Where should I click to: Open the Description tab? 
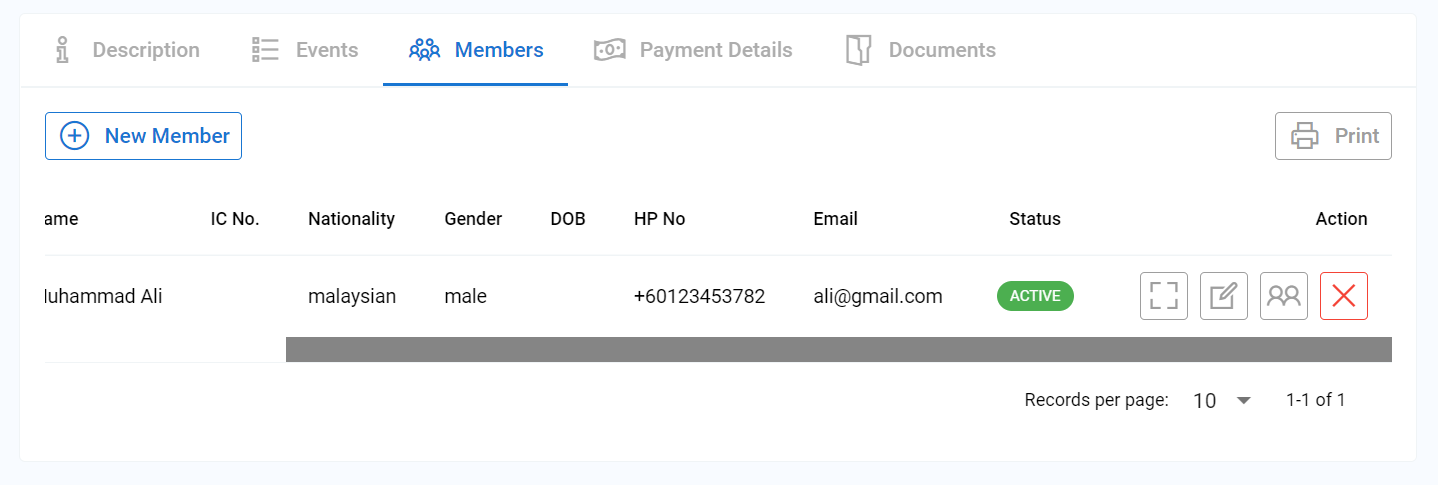[126, 50]
